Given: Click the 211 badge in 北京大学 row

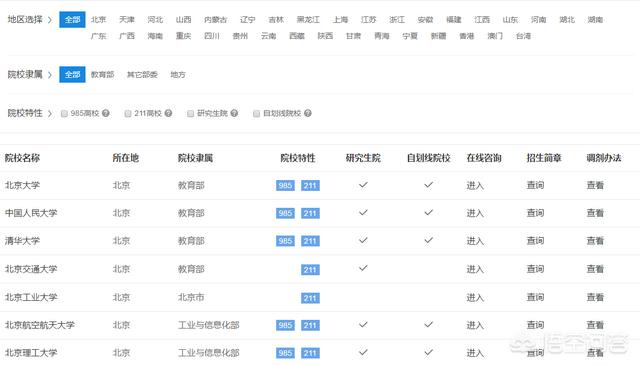Looking at the screenshot, I should click(x=310, y=185).
